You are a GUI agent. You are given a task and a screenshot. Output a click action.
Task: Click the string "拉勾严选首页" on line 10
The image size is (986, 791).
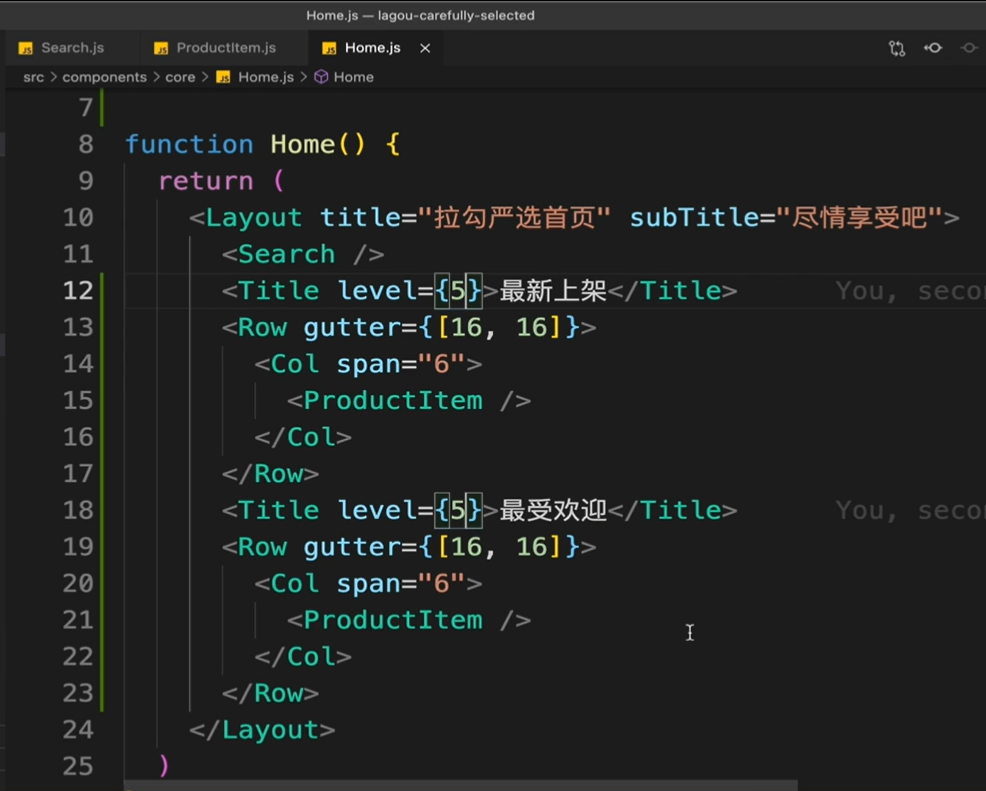click(x=514, y=218)
